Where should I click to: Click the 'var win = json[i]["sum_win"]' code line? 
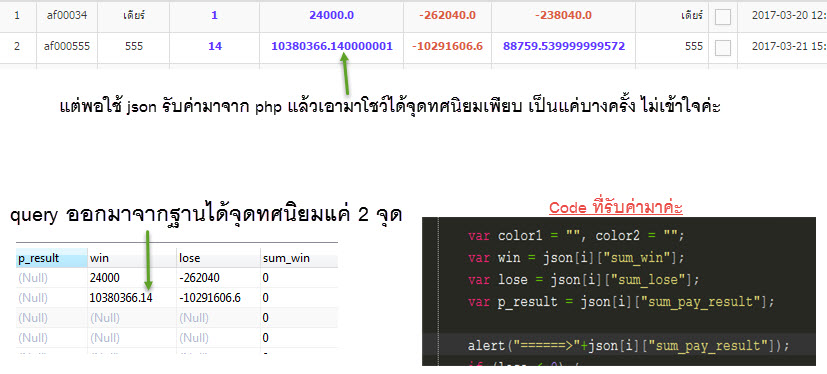pos(576,257)
